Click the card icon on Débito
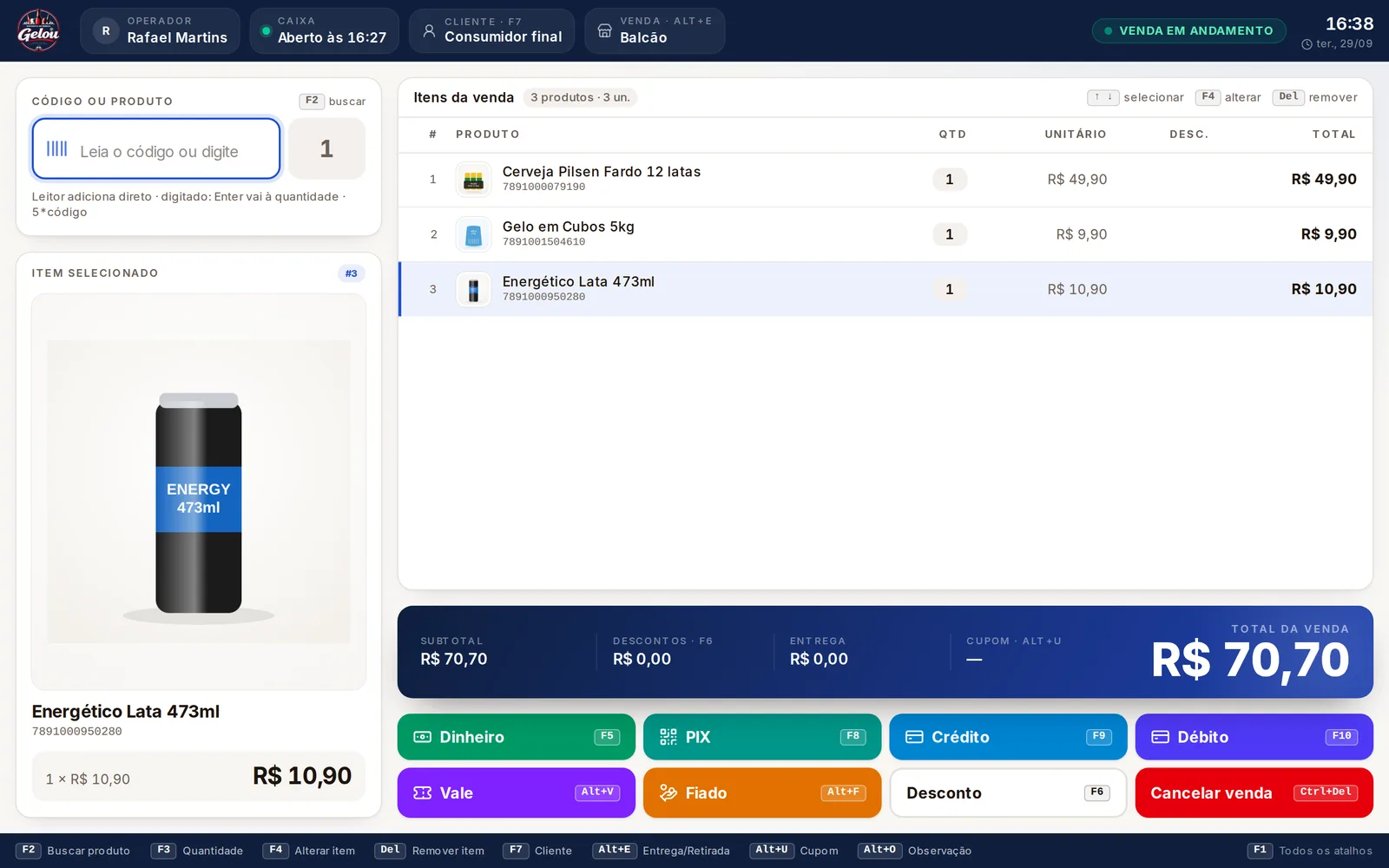The width and height of the screenshot is (1389, 868). click(1161, 737)
